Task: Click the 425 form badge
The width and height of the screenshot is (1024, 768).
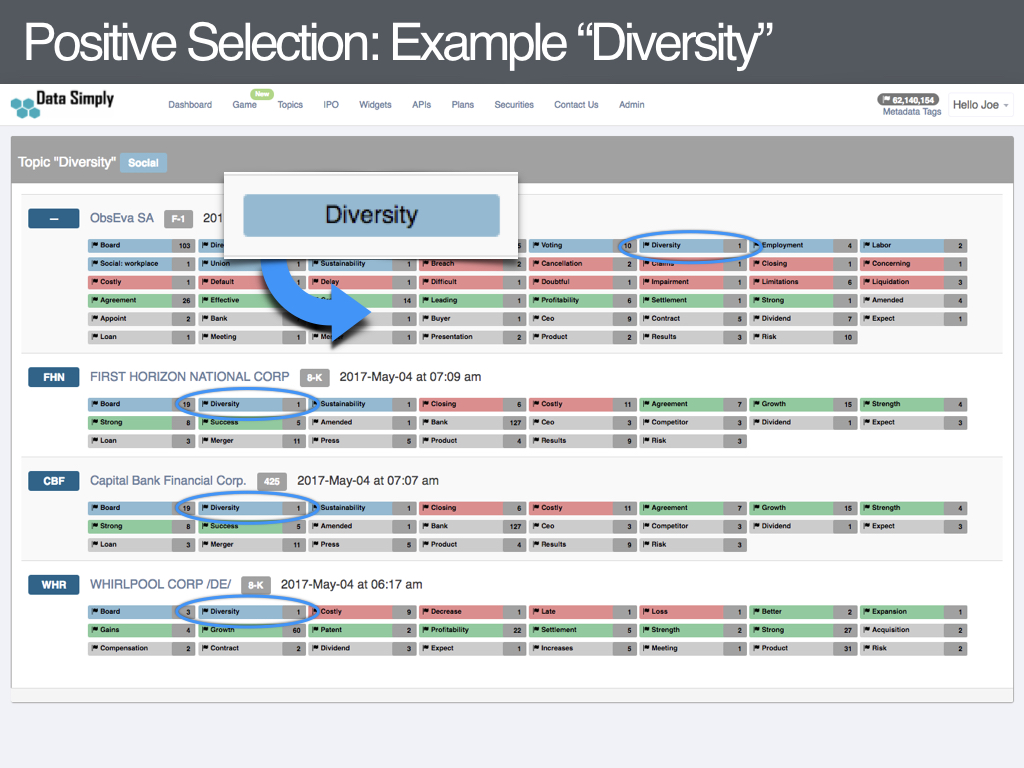Action: tap(272, 481)
